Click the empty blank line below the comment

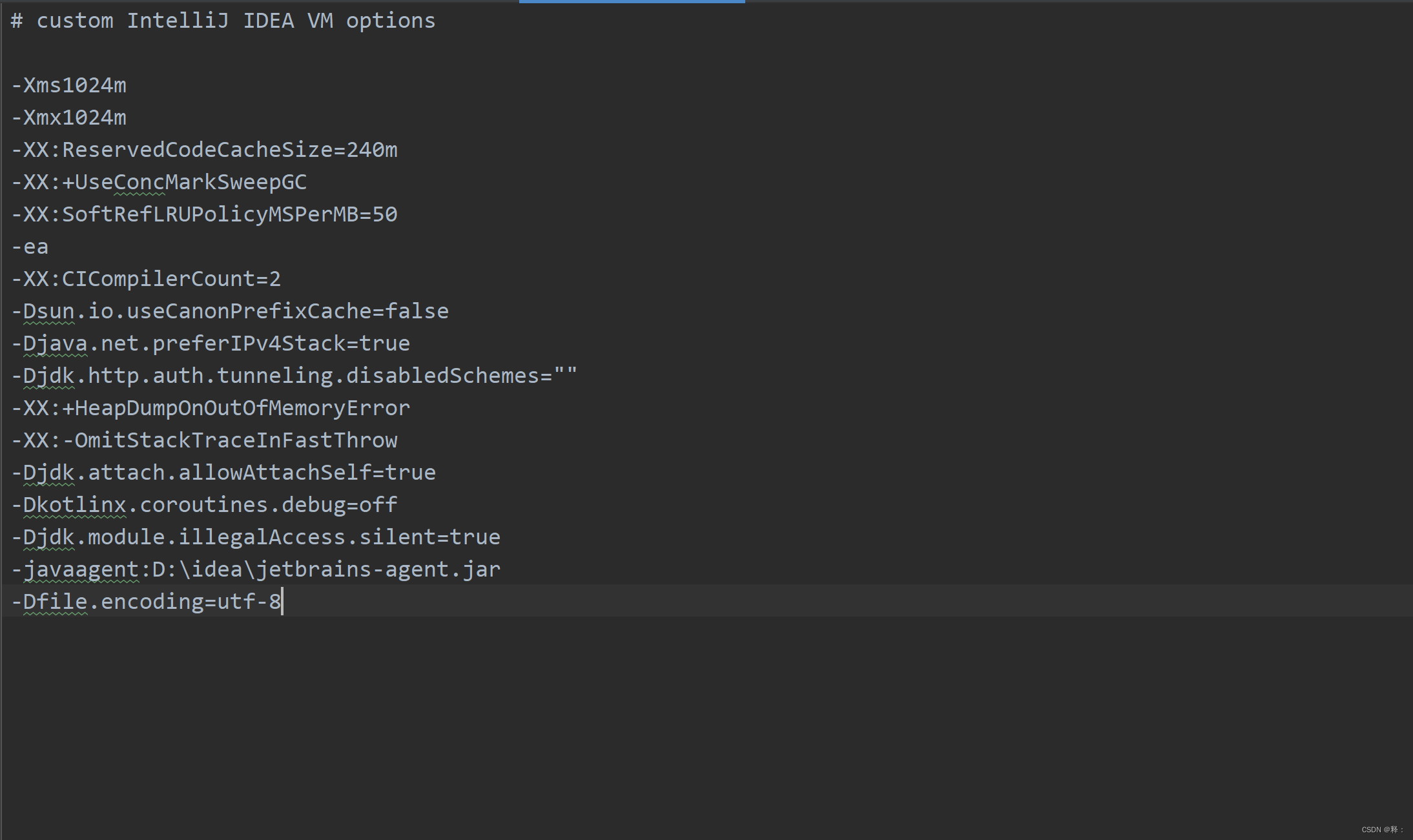pos(194,53)
